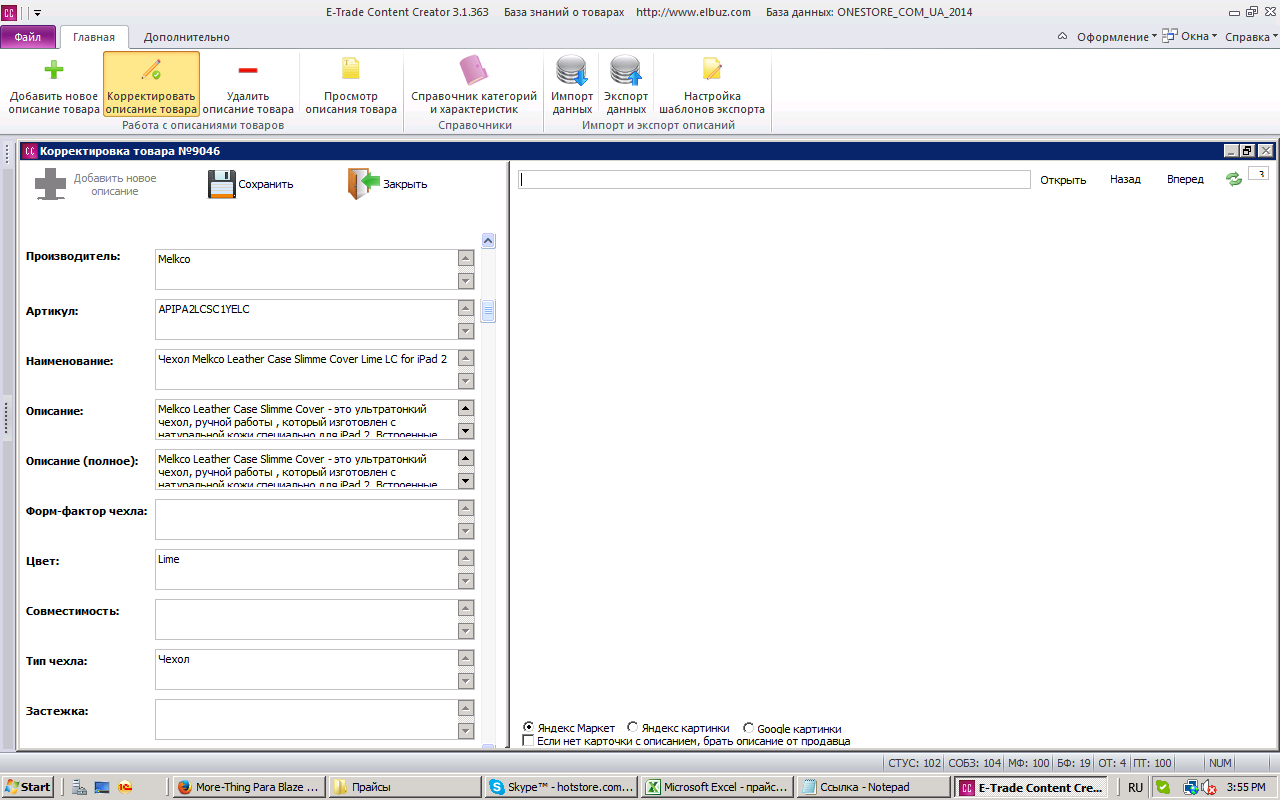
Task: Launch Экспорт данных database icon
Action: [x=626, y=71]
